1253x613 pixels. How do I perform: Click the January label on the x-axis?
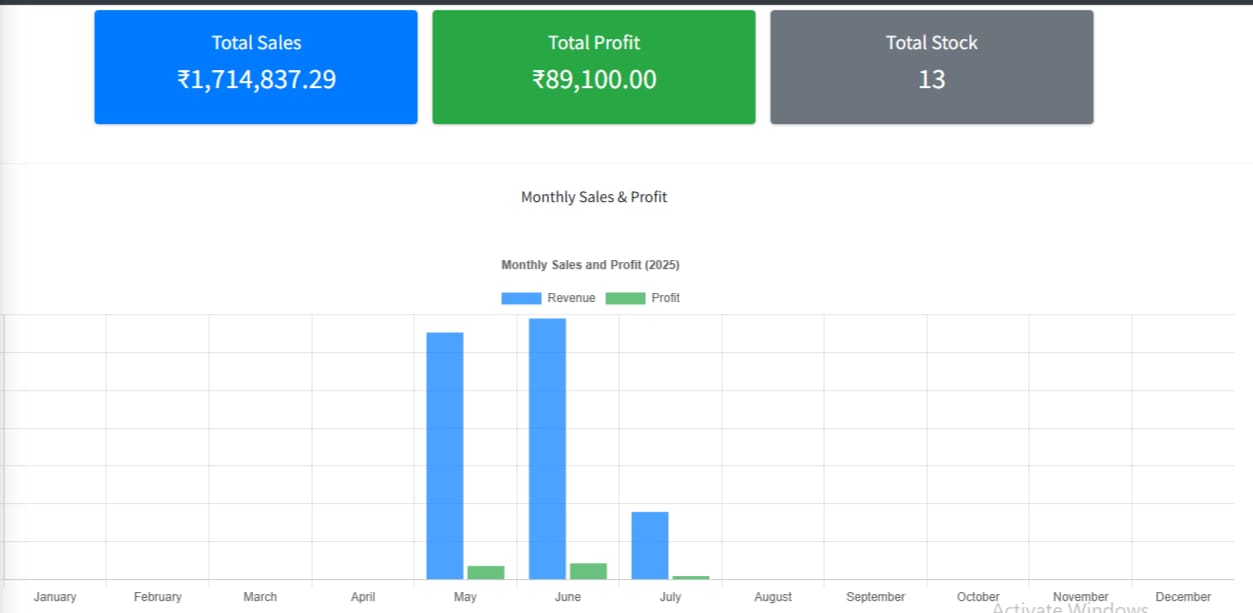(55, 597)
